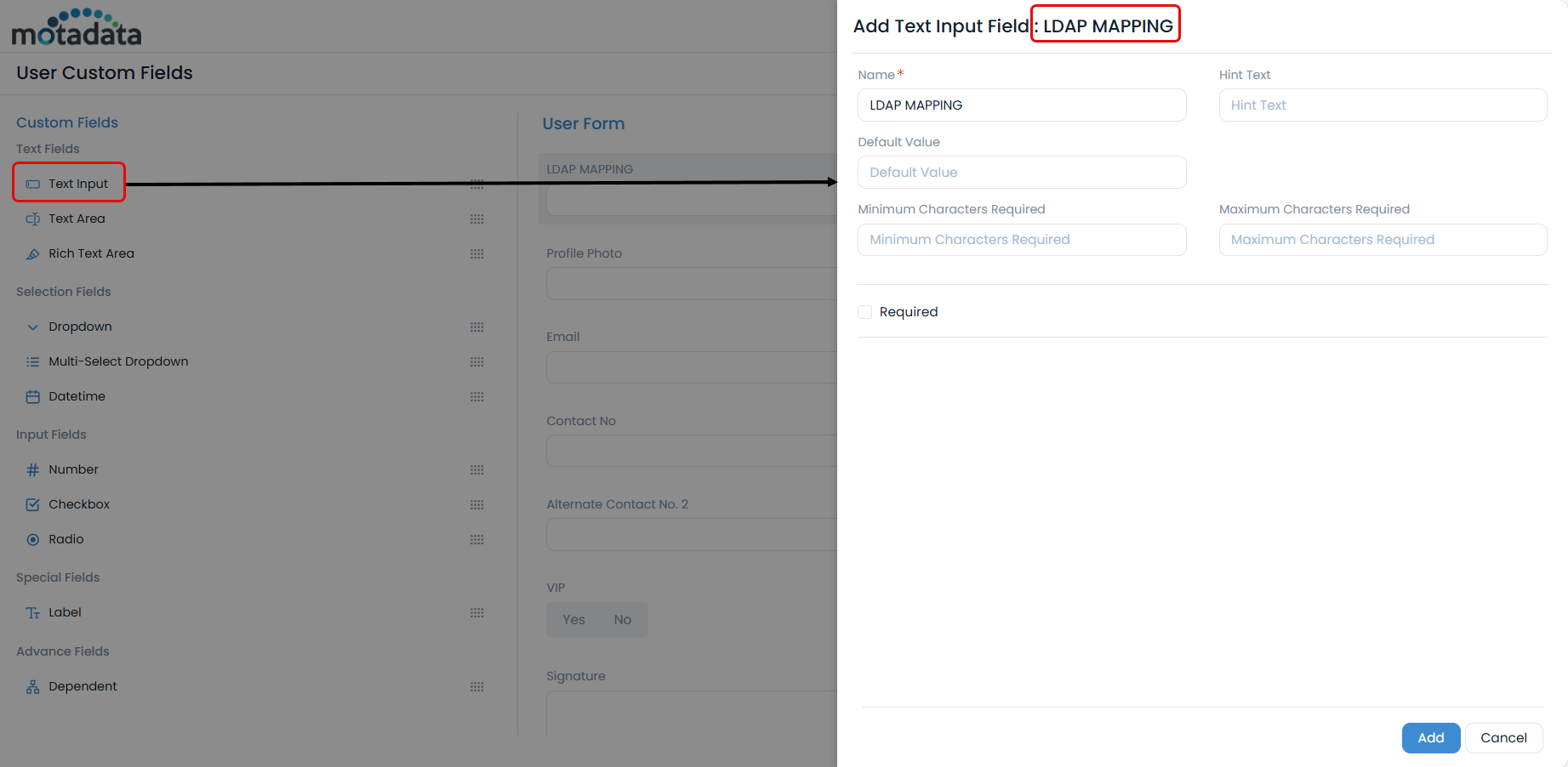Click the Datetime calendar icon

(33, 397)
